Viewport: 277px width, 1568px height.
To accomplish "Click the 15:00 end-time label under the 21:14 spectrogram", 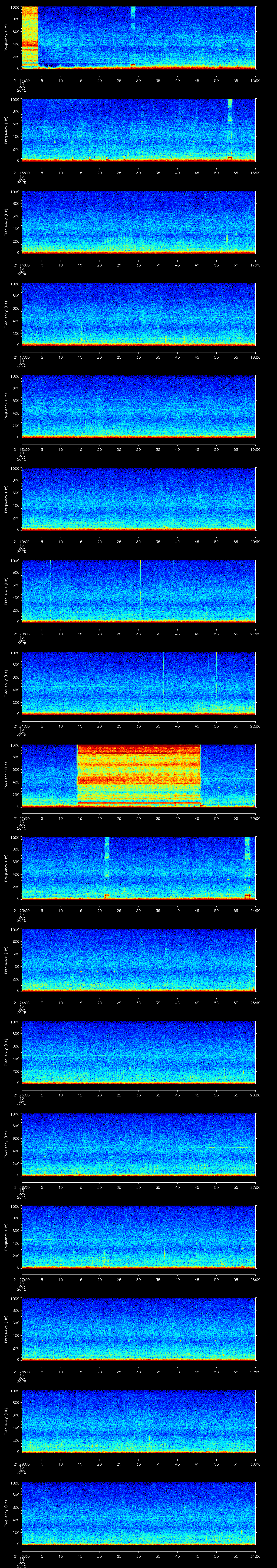I will coord(255,80).
